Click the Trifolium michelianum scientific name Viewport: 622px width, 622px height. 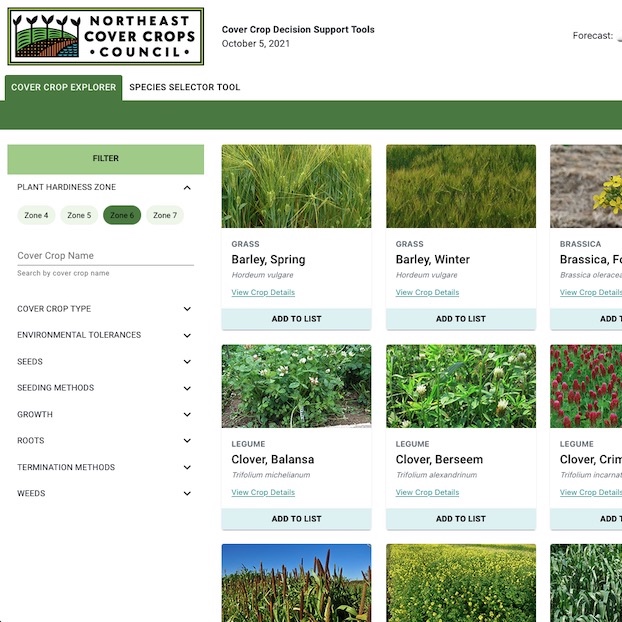(x=271, y=475)
